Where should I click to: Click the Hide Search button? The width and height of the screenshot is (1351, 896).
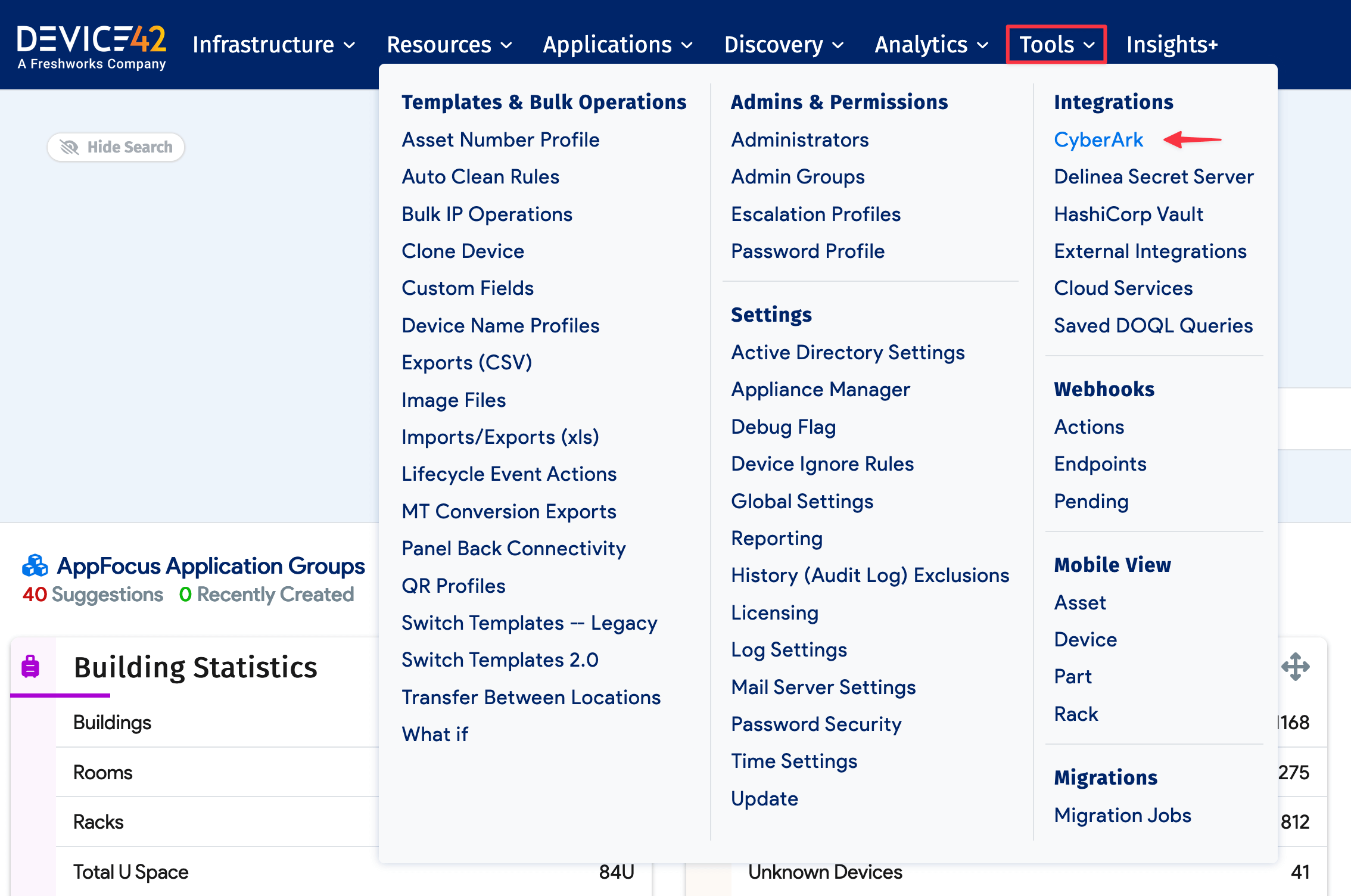[x=116, y=147]
